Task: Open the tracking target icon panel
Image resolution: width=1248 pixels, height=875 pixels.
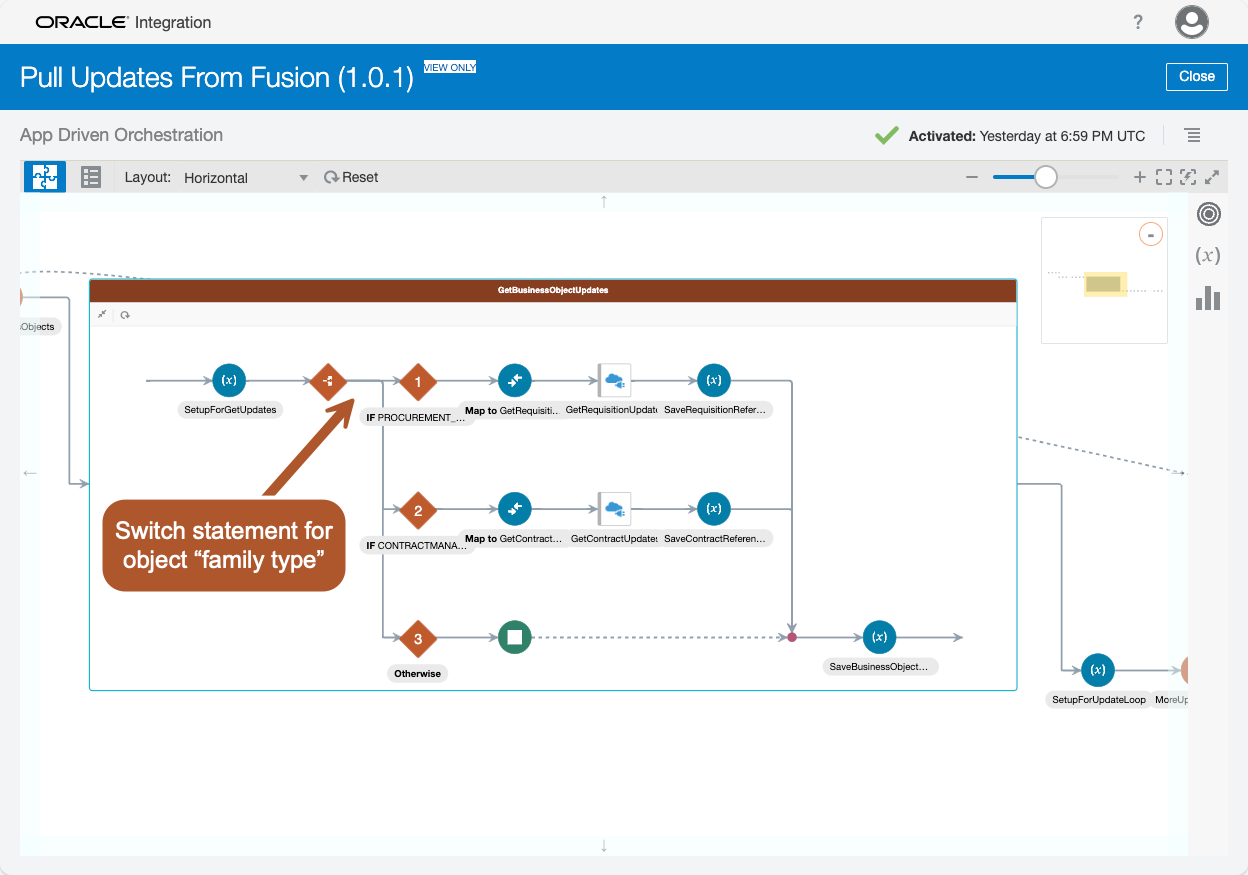Action: coord(1208,214)
